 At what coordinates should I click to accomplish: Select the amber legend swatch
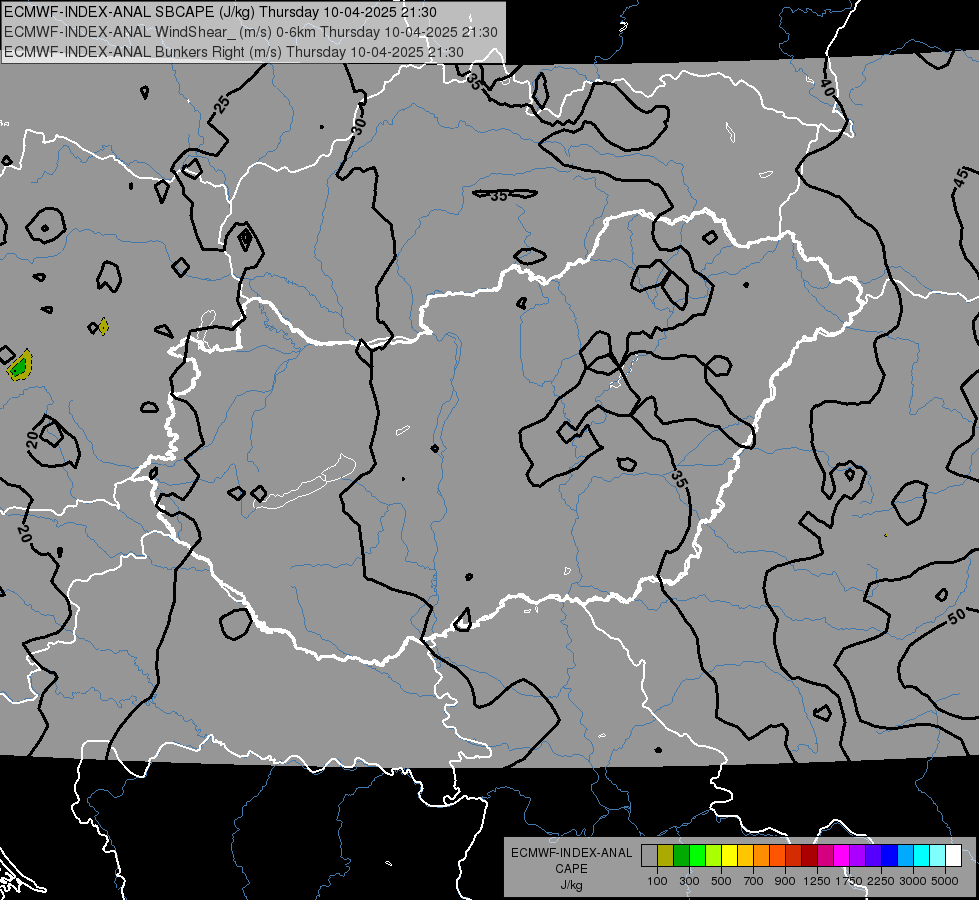[x=745, y=856]
